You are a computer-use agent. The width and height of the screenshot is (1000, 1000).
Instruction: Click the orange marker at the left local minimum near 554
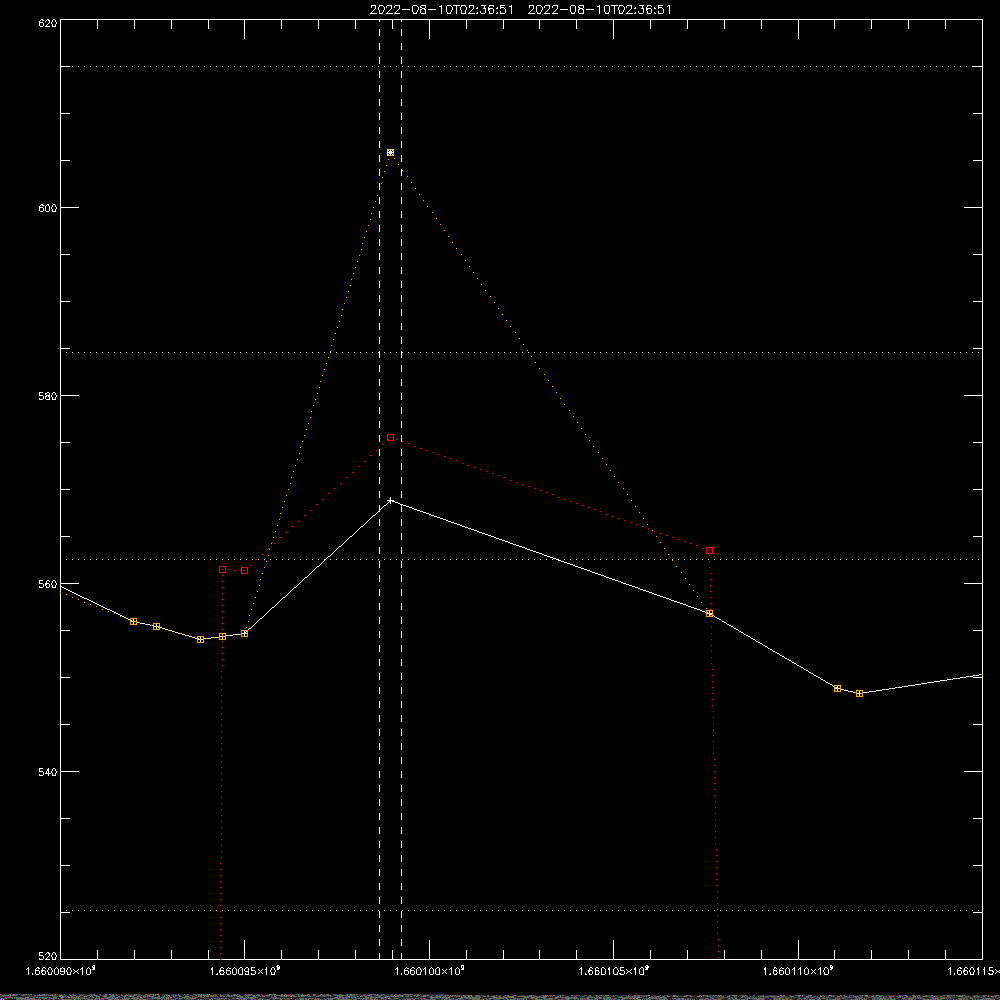[x=200, y=639]
